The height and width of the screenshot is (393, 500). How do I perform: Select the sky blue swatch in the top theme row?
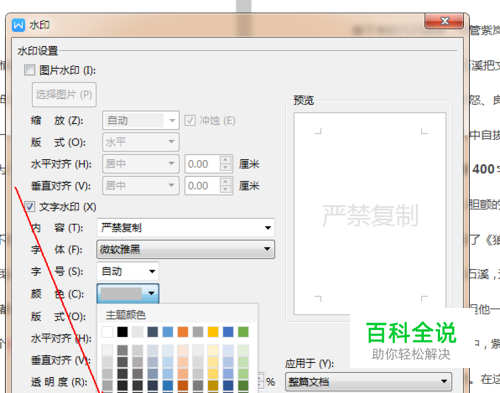pyautogui.click(x=168, y=332)
